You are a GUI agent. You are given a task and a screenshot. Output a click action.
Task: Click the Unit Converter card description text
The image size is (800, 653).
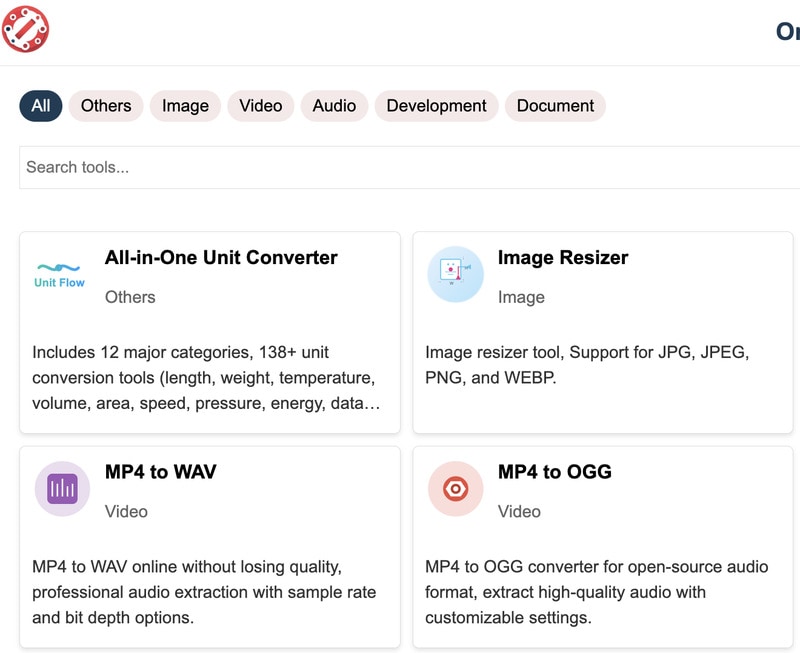pos(205,378)
